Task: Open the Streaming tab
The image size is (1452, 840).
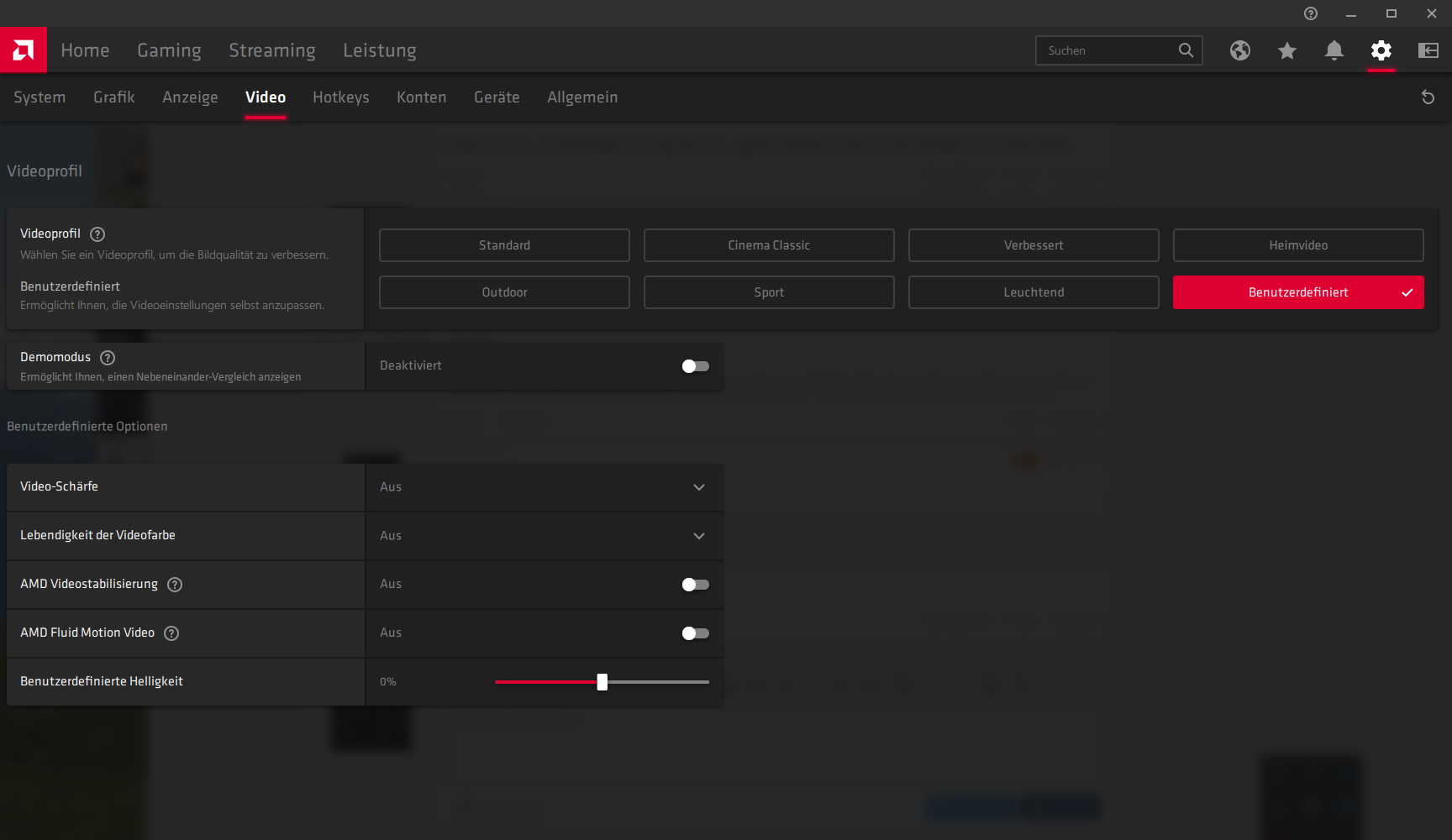Action: click(x=272, y=50)
